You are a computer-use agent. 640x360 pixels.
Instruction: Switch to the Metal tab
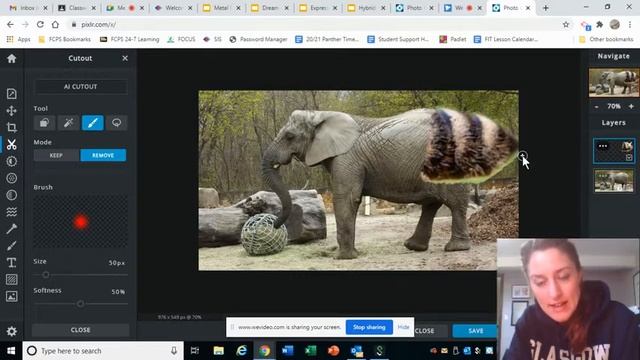222,8
